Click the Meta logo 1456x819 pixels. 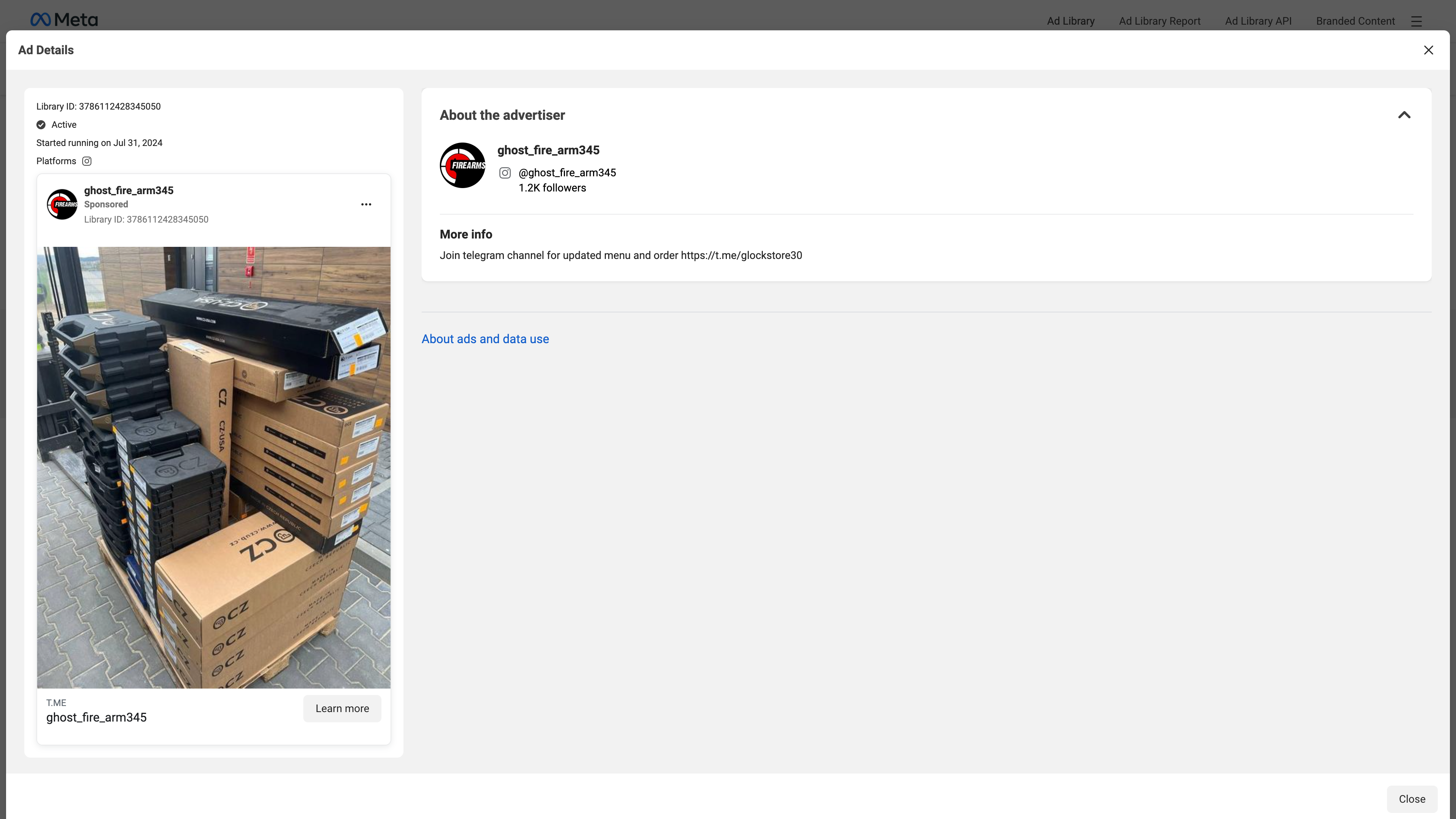coord(64,20)
